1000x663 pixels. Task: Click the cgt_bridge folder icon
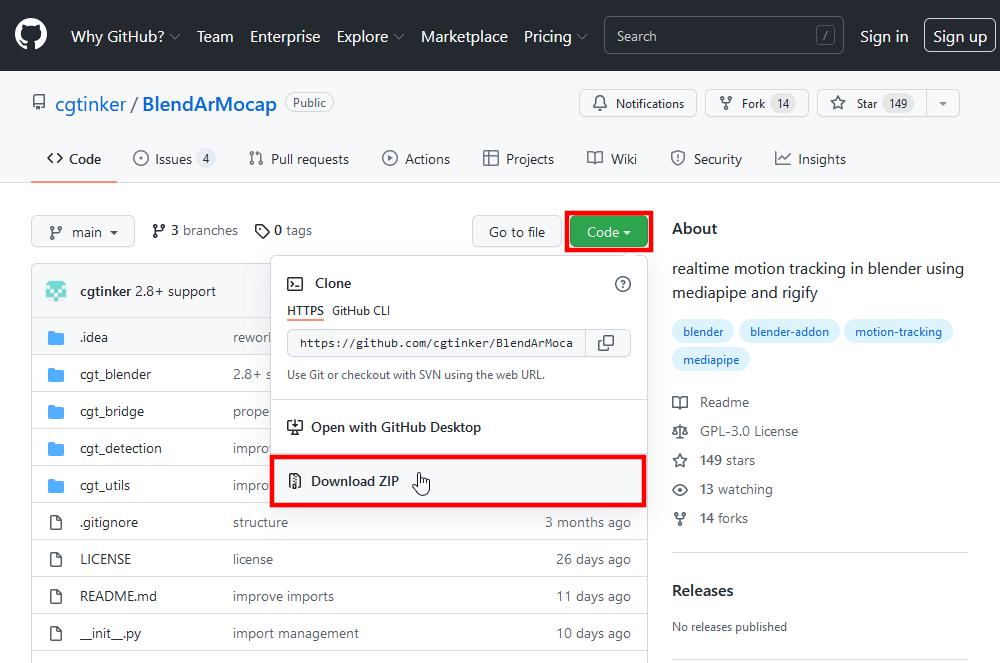(56, 411)
